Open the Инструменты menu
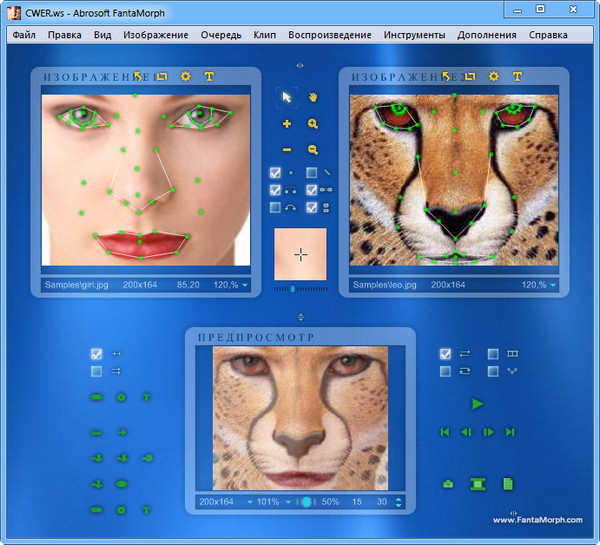 [413, 35]
